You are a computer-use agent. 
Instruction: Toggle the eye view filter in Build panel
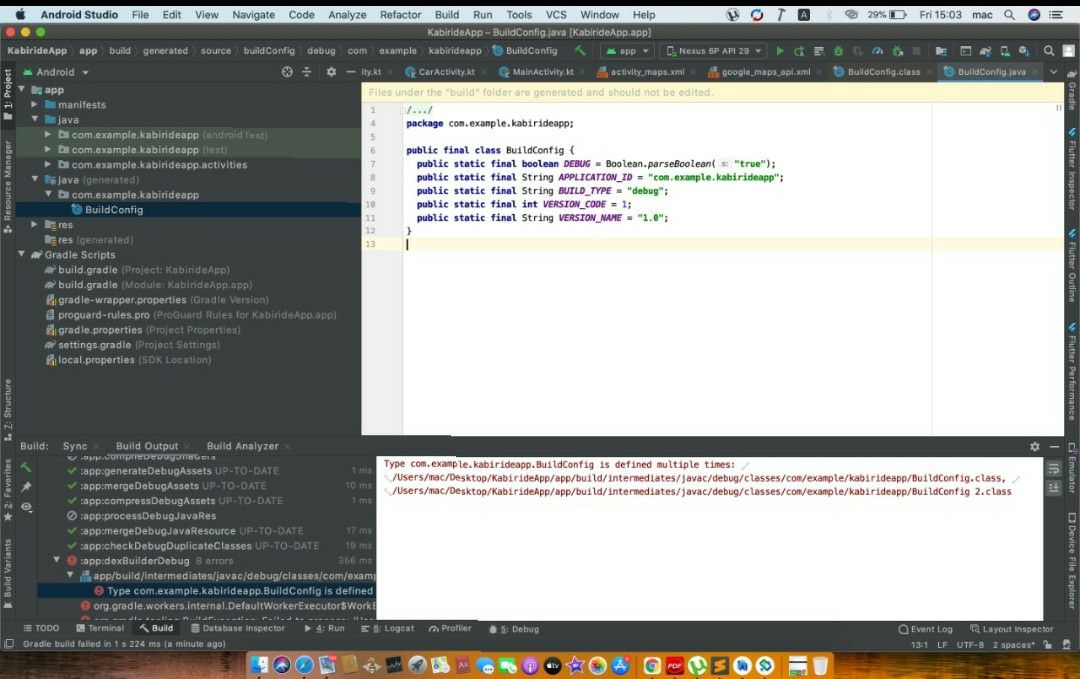pos(26,507)
